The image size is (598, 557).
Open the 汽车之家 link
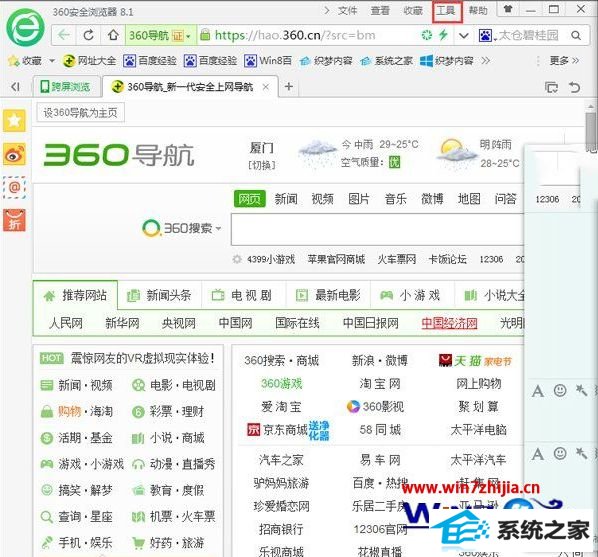tap(281, 460)
